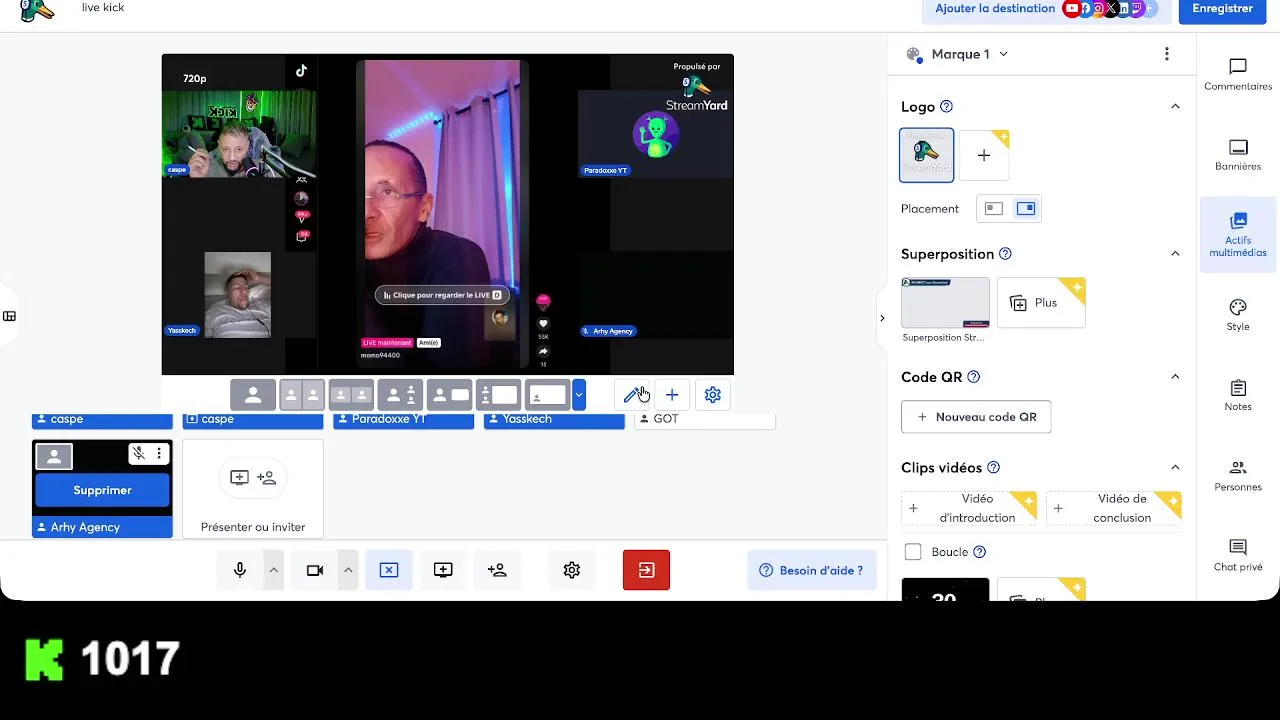Enable the Boucle checkbox
Viewport: 1280px width, 720px height.
[913, 552]
